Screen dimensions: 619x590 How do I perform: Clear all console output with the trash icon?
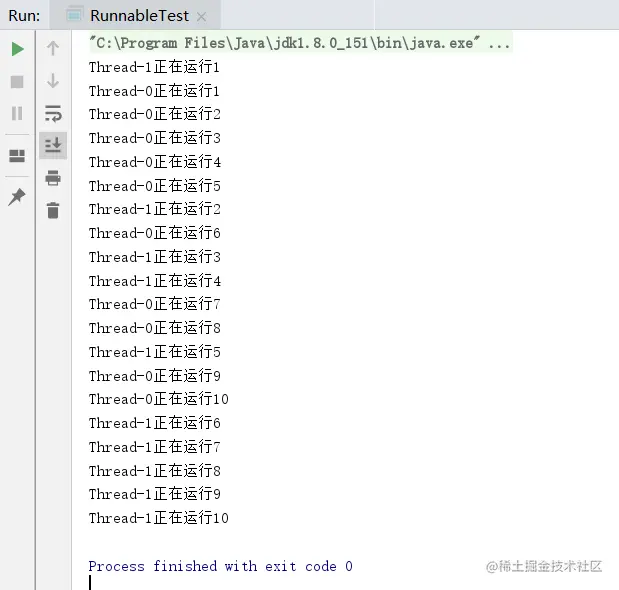(53, 210)
